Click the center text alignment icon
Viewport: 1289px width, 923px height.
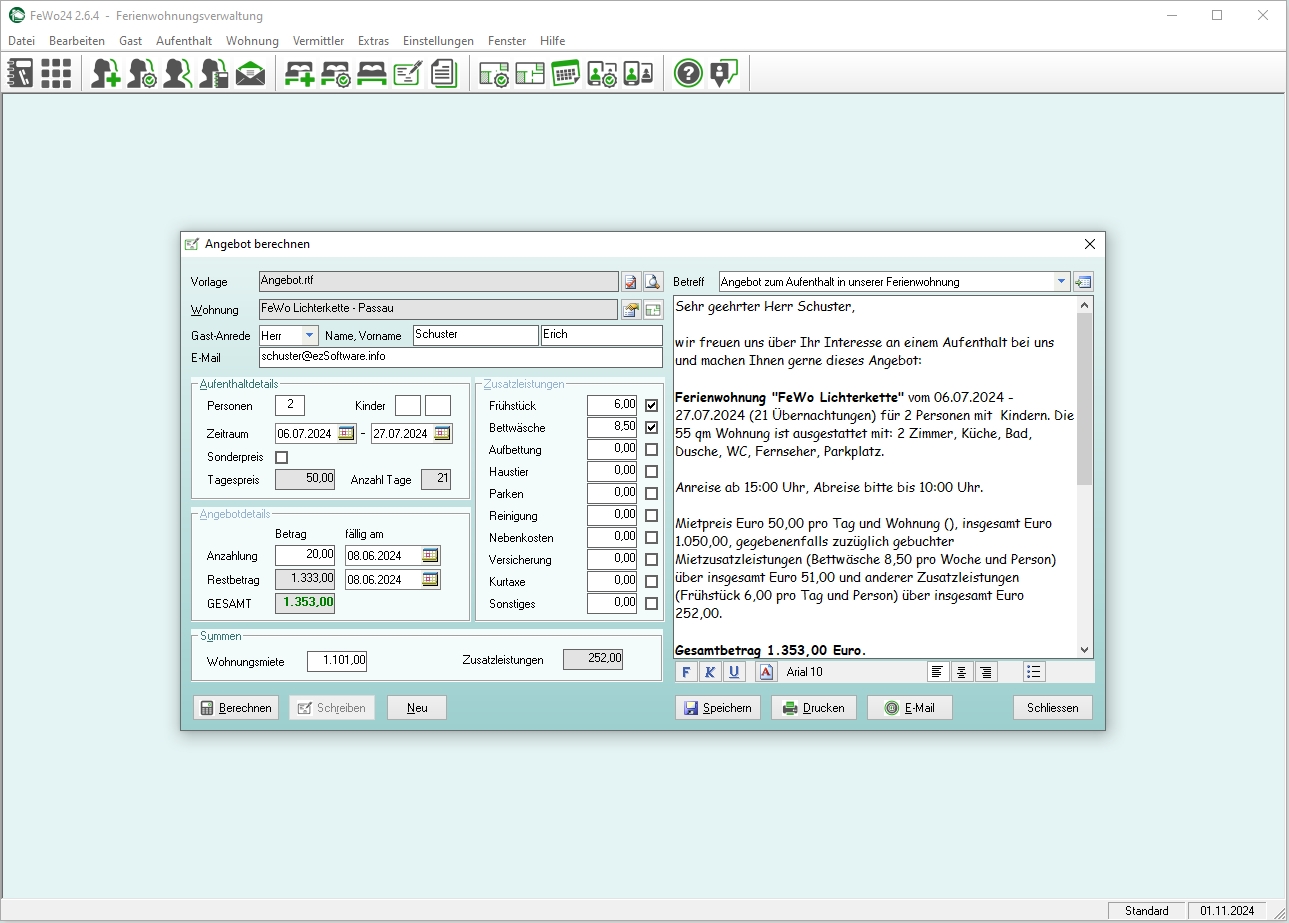(962, 672)
